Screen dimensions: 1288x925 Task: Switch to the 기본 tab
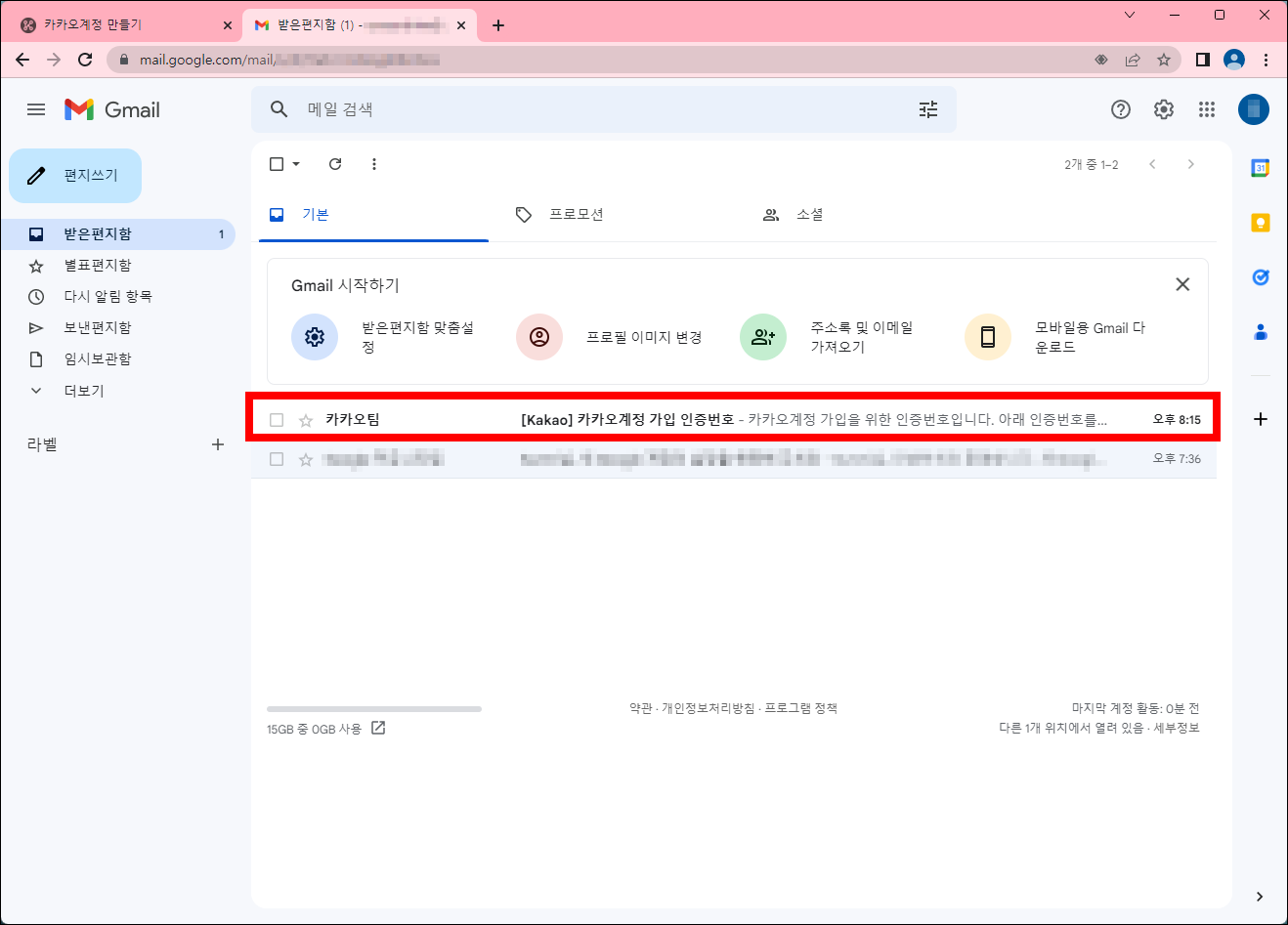(x=373, y=215)
